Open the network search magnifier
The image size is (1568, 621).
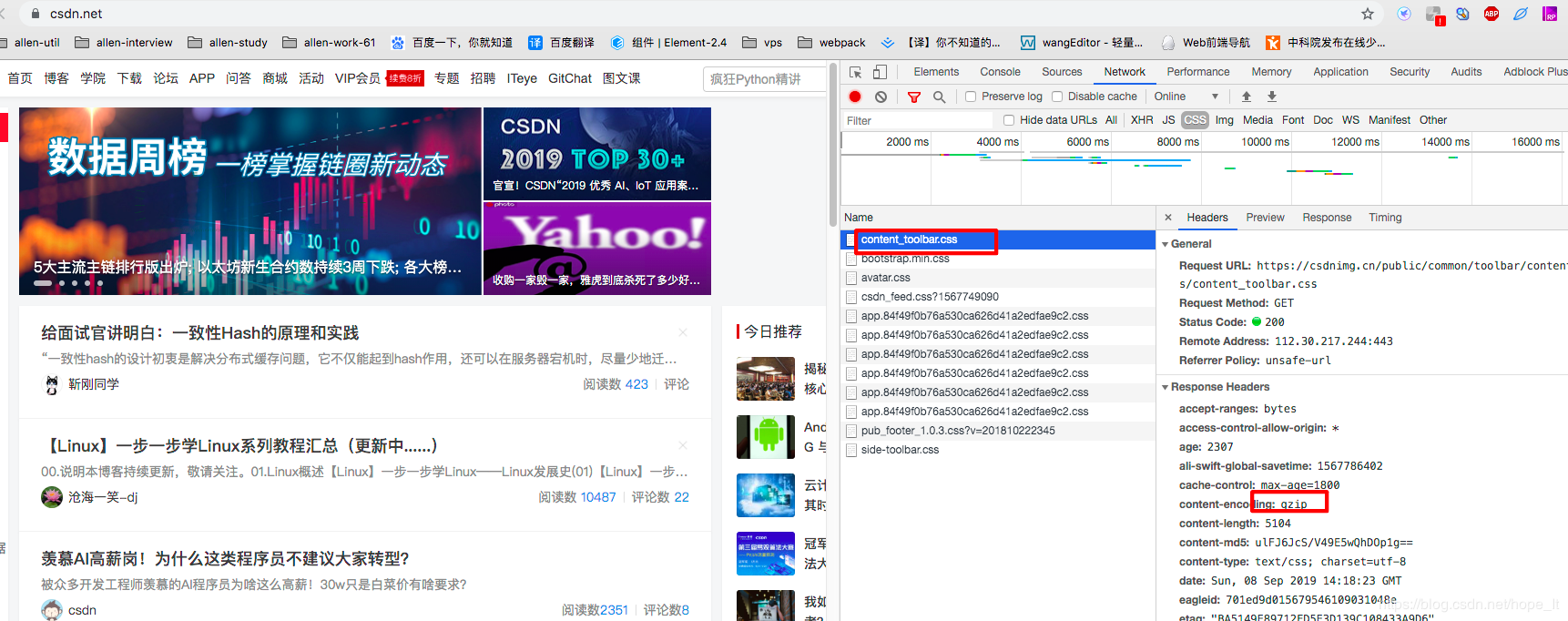tap(939, 97)
